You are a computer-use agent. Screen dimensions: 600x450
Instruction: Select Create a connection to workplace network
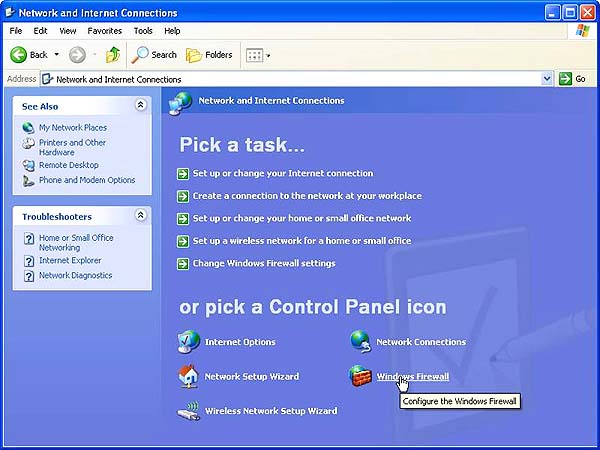point(307,196)
